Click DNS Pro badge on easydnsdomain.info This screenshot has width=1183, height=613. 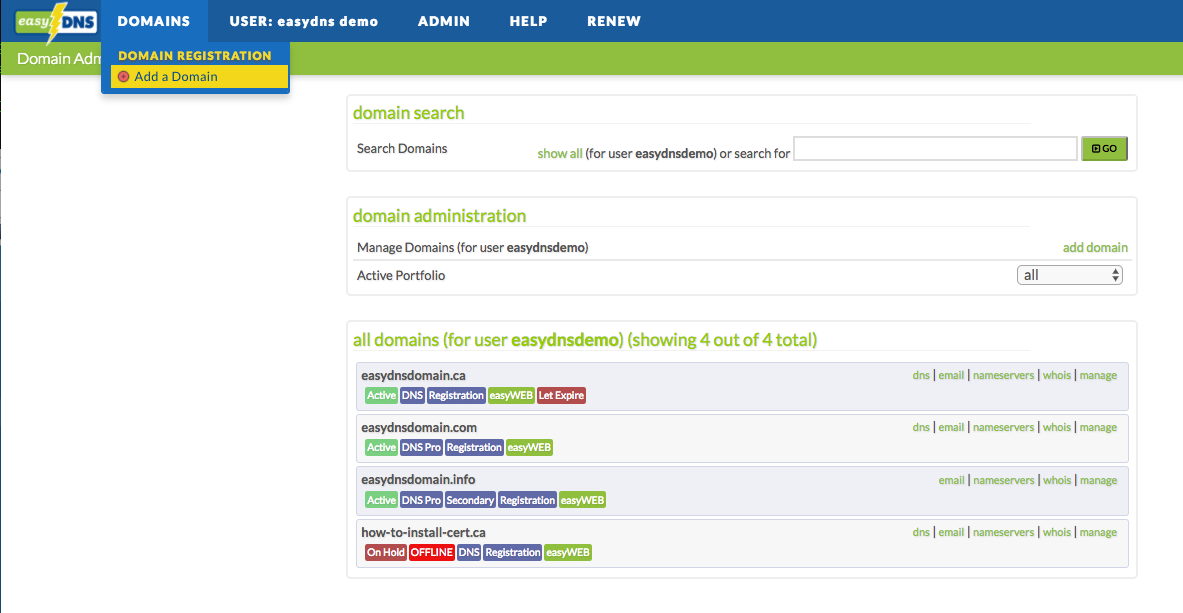coord(421,500)
